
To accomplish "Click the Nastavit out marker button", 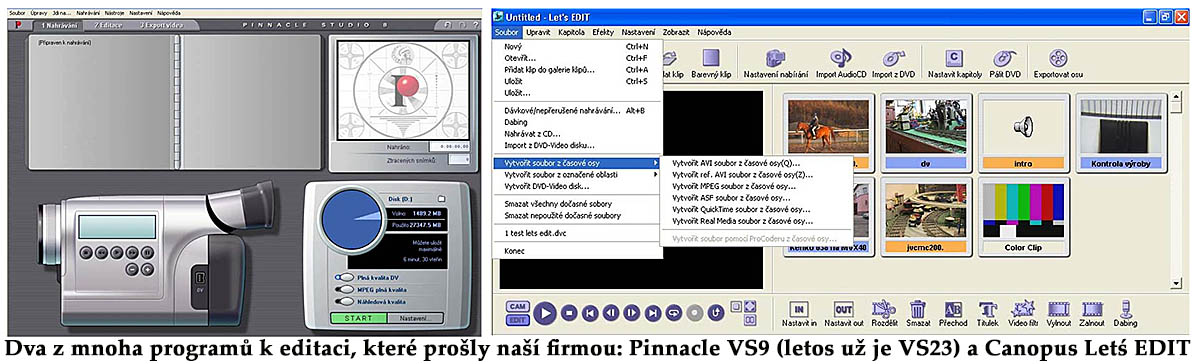I will pos(844,313).
